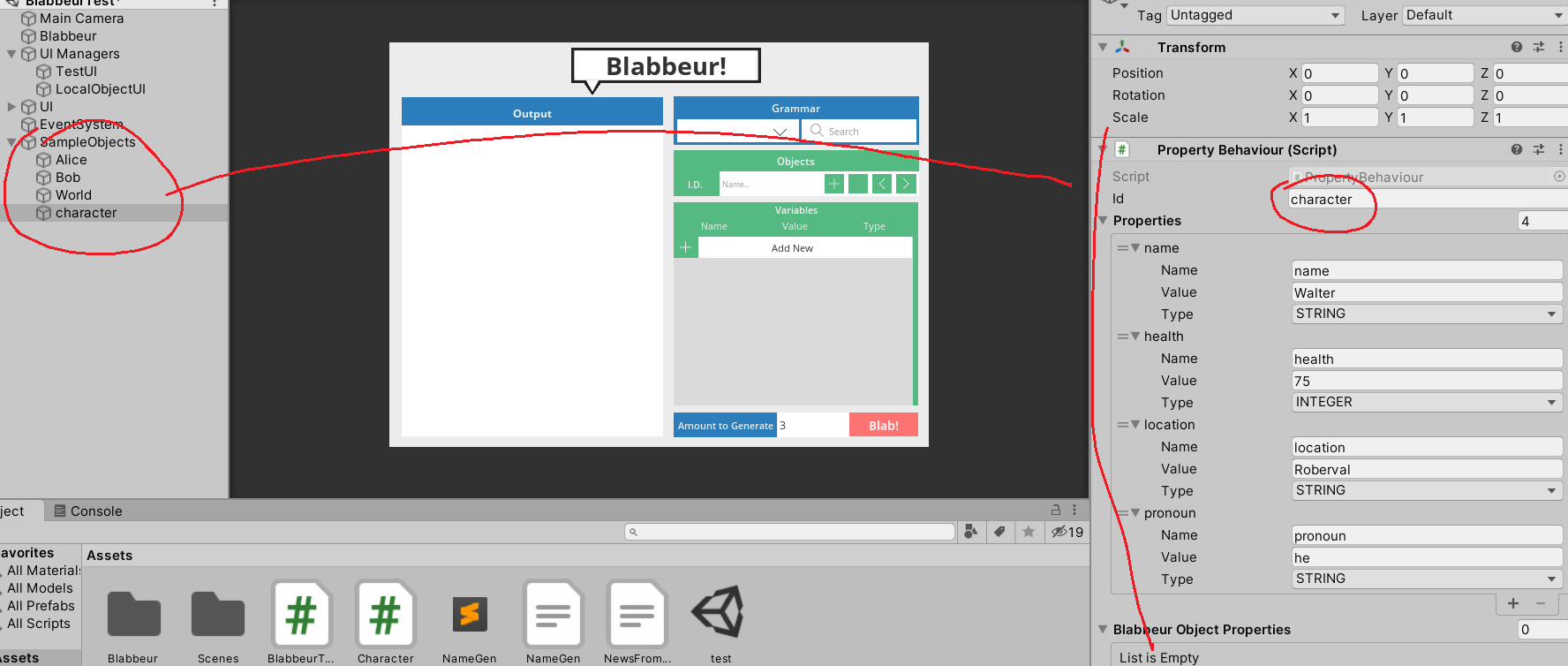The width and height of the screenshot is (1568, 666).
Task: Collapse the Blabbeur Object Properties foldout
Action: 1103,630
